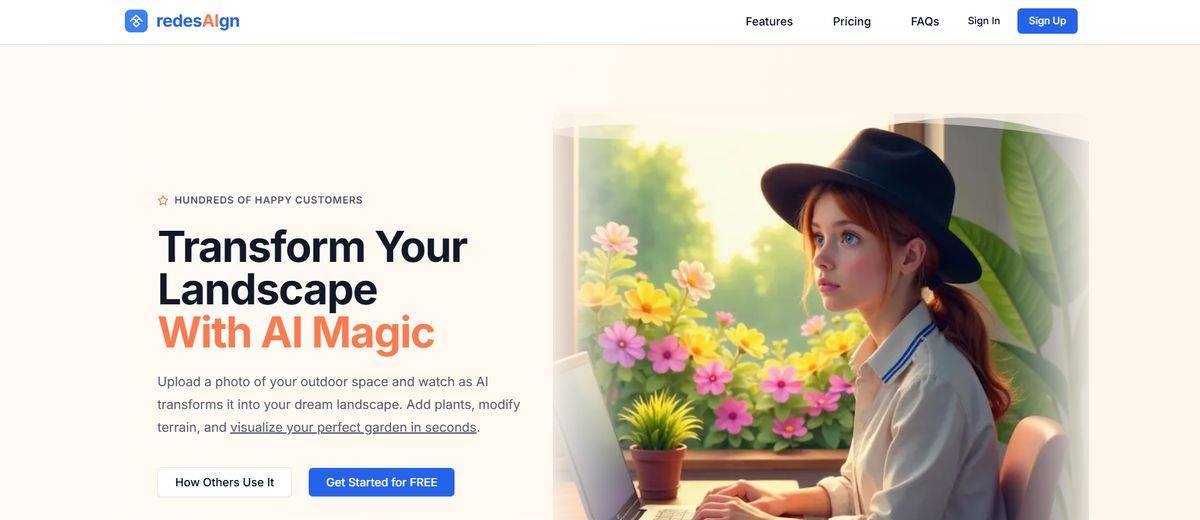Click the blue Sign Up button

tap(1047, 21)
